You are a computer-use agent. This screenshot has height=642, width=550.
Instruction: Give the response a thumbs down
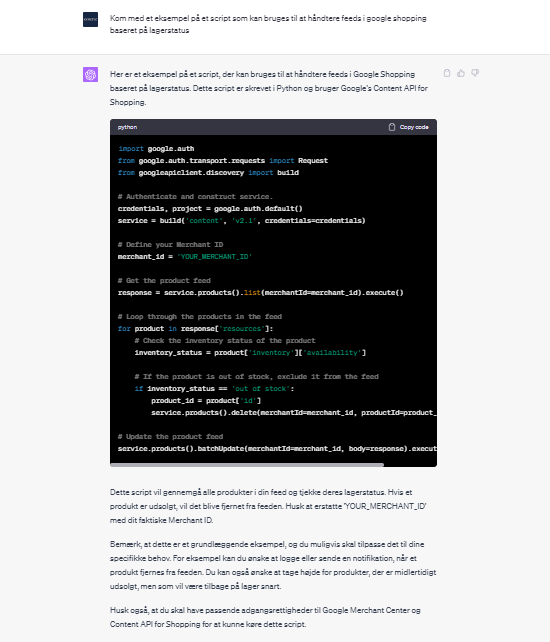point(475,73)
